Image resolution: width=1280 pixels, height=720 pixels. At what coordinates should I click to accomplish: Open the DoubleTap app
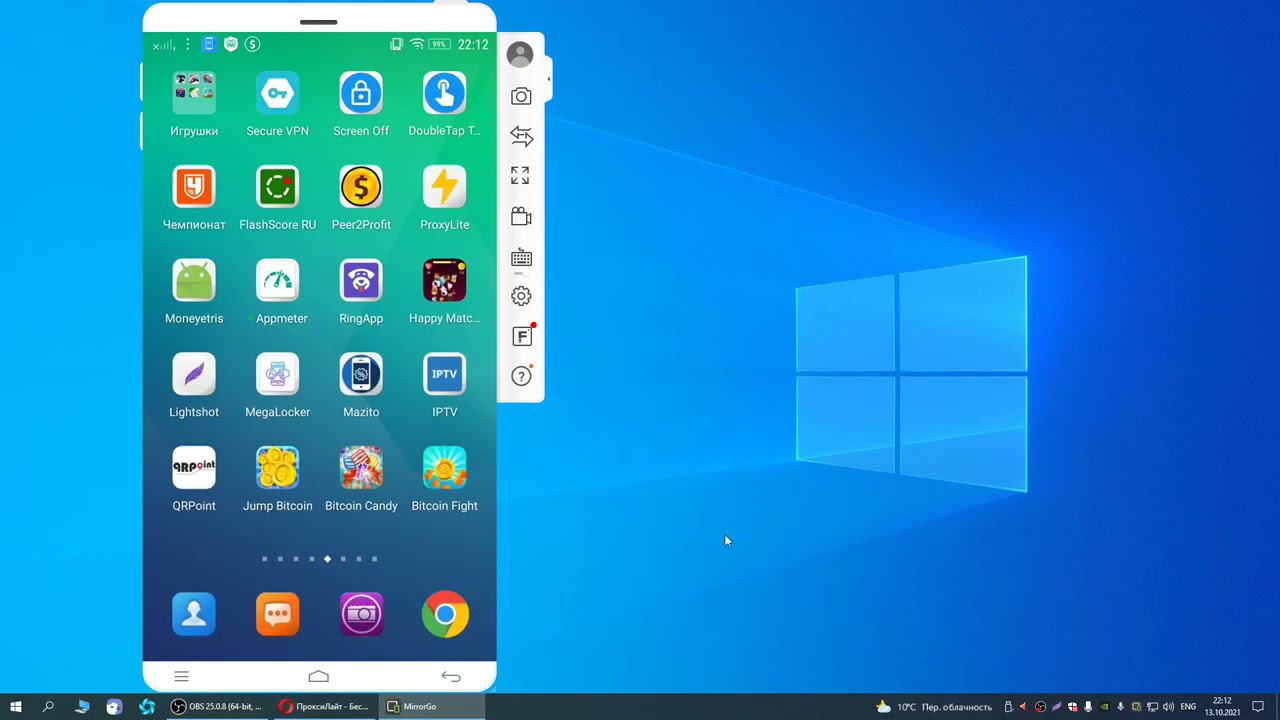[444, 93]
